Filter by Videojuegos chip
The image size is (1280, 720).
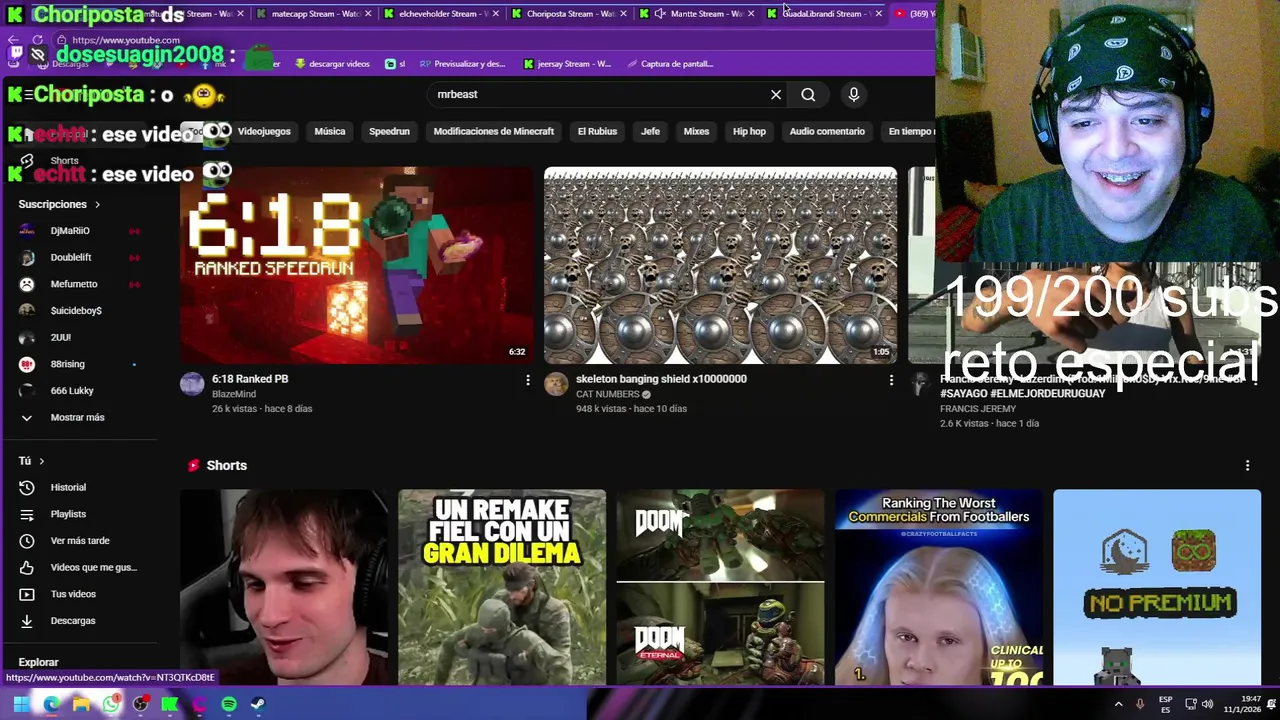point(264,131)
